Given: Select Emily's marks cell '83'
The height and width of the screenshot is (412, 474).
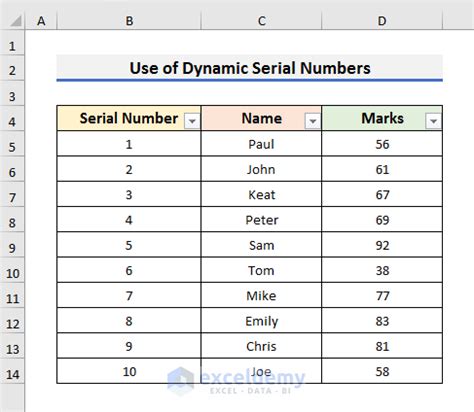Looking at the screenshot, I should tap(382, 321).
